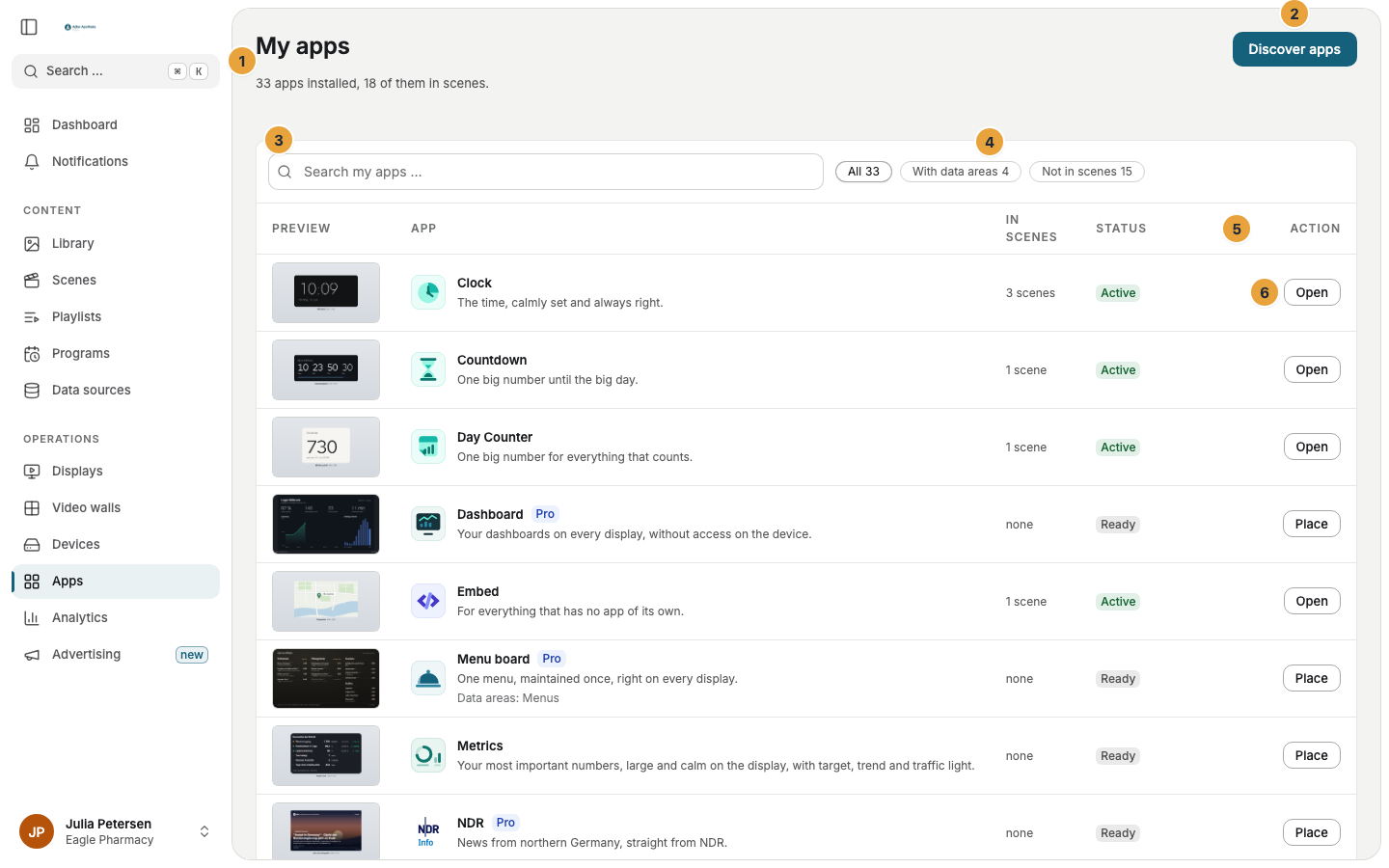
Task: Click the Programs calendar icon
Action: click(x=32, y=354)
